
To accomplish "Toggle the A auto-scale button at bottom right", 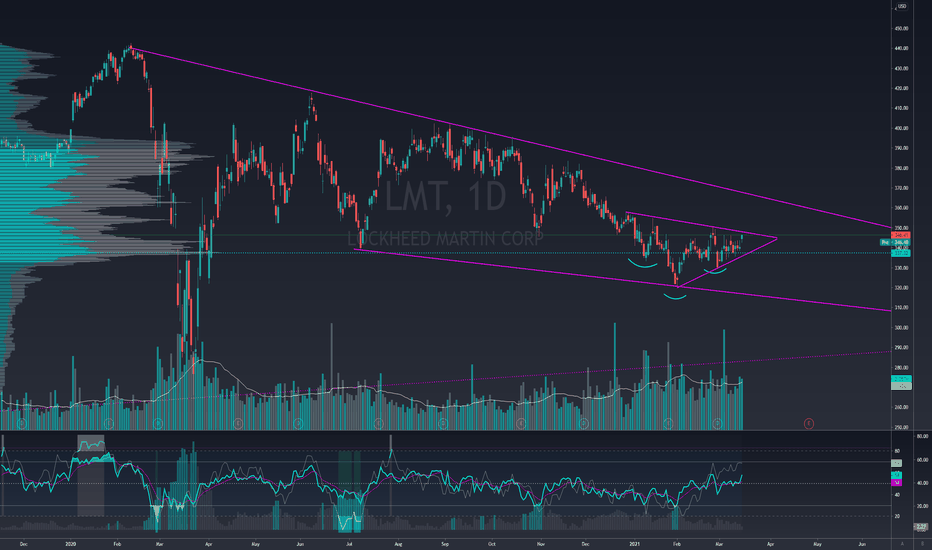I will 902,543.
